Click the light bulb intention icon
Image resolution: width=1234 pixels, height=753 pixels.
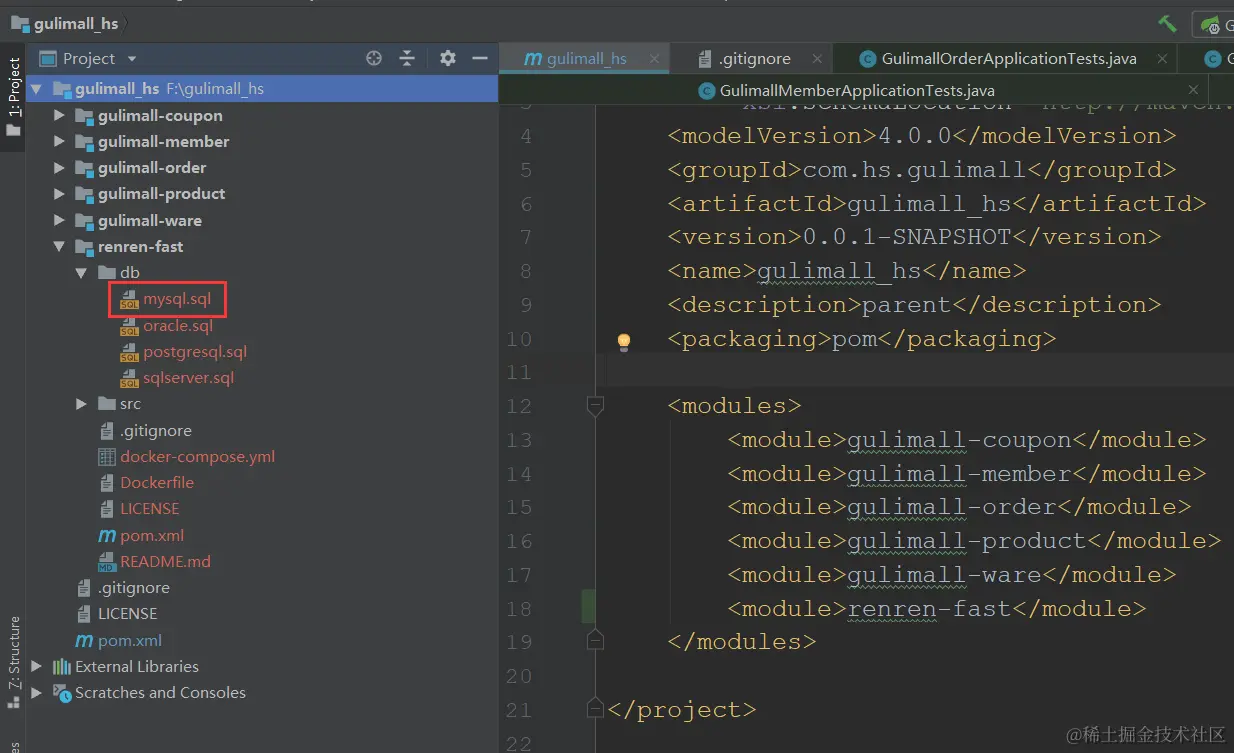point(624,342)
